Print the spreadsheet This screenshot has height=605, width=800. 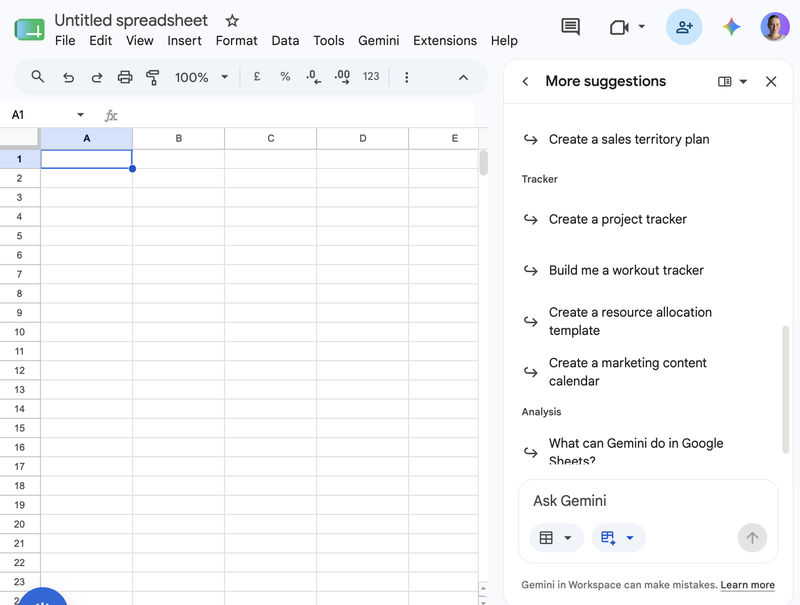pos(124,77)
